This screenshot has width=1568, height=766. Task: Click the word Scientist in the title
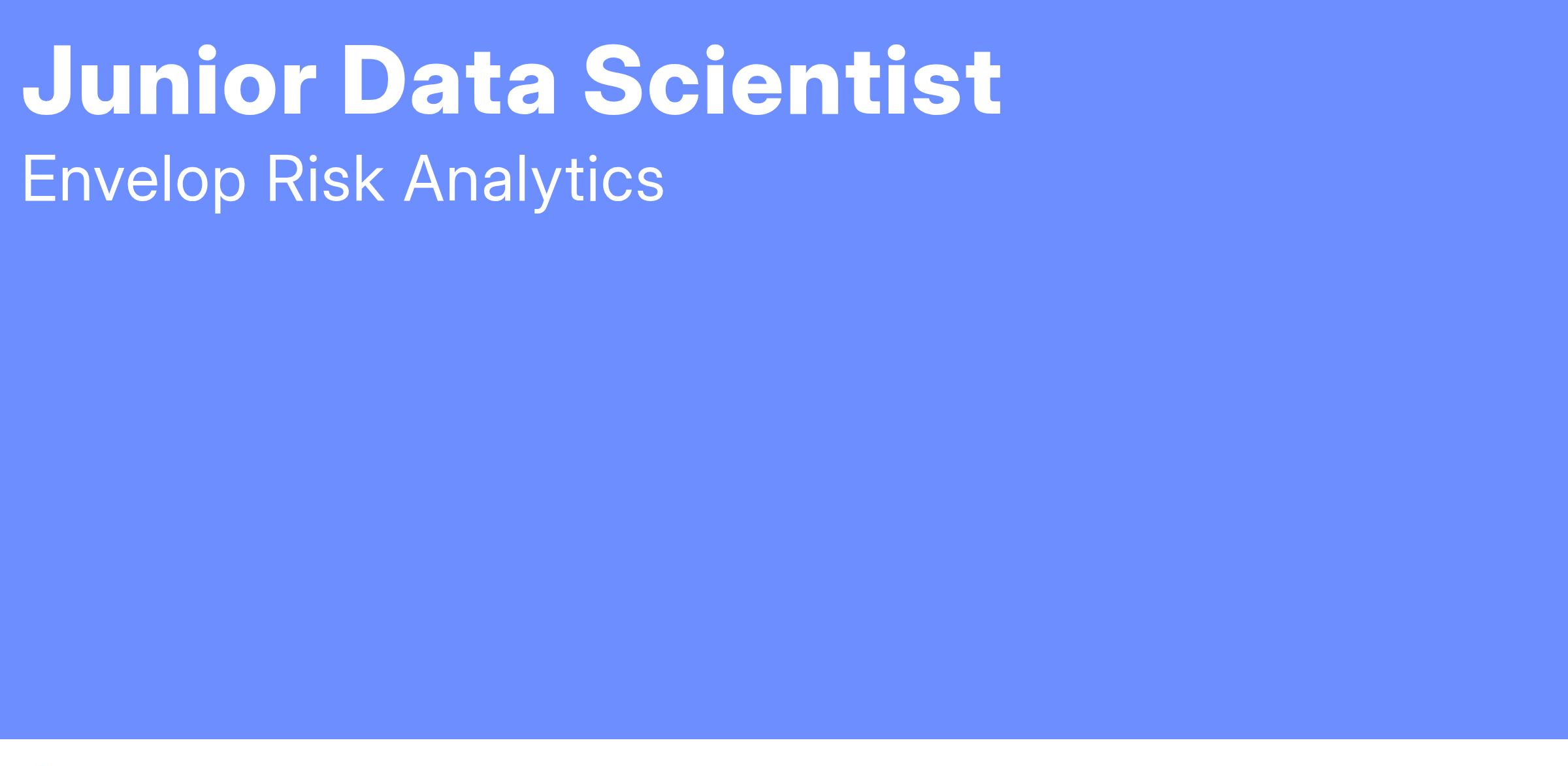(x=792, y=81)
